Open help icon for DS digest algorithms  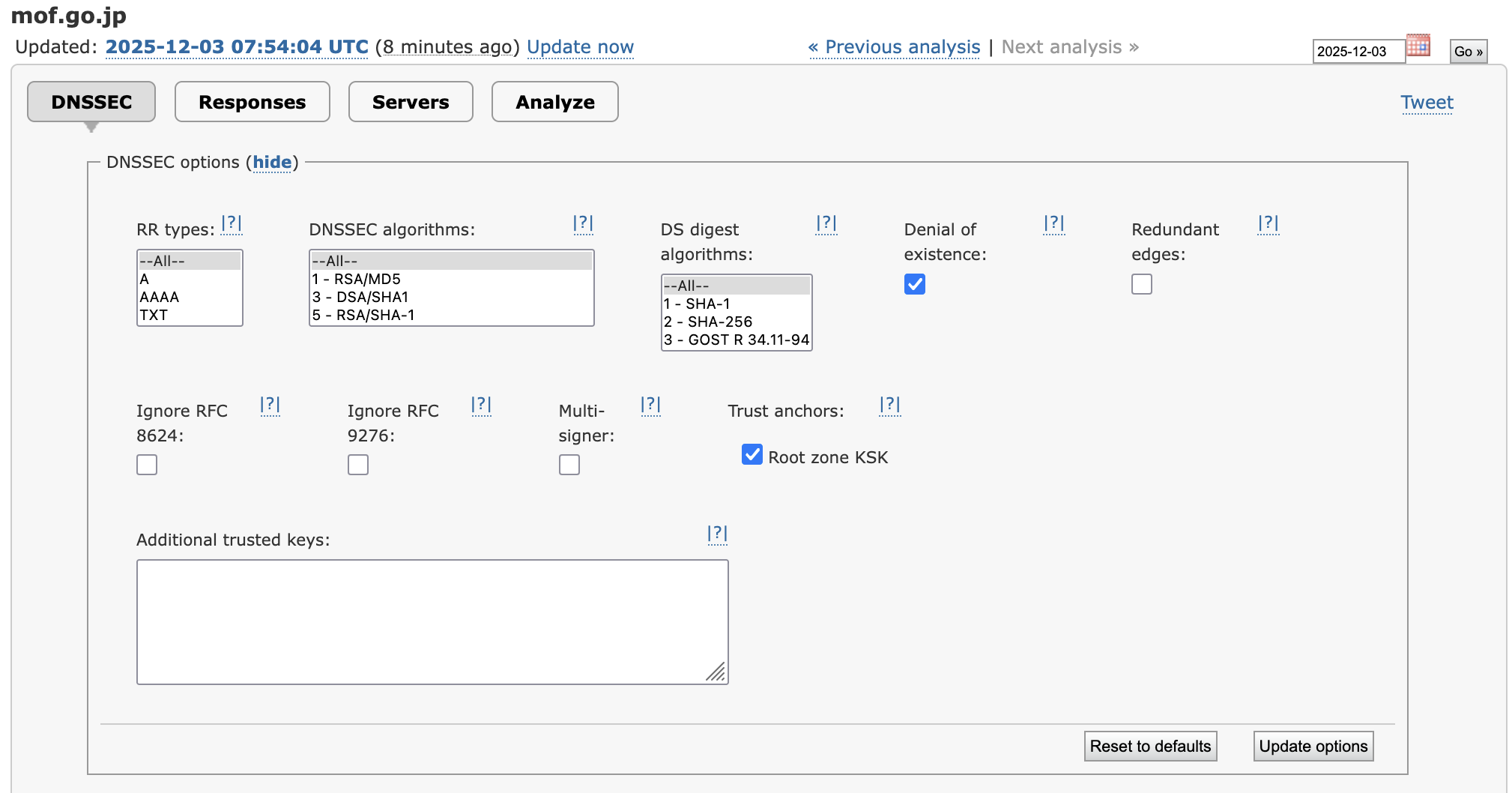pyautogui.click(x=826, y=223)
